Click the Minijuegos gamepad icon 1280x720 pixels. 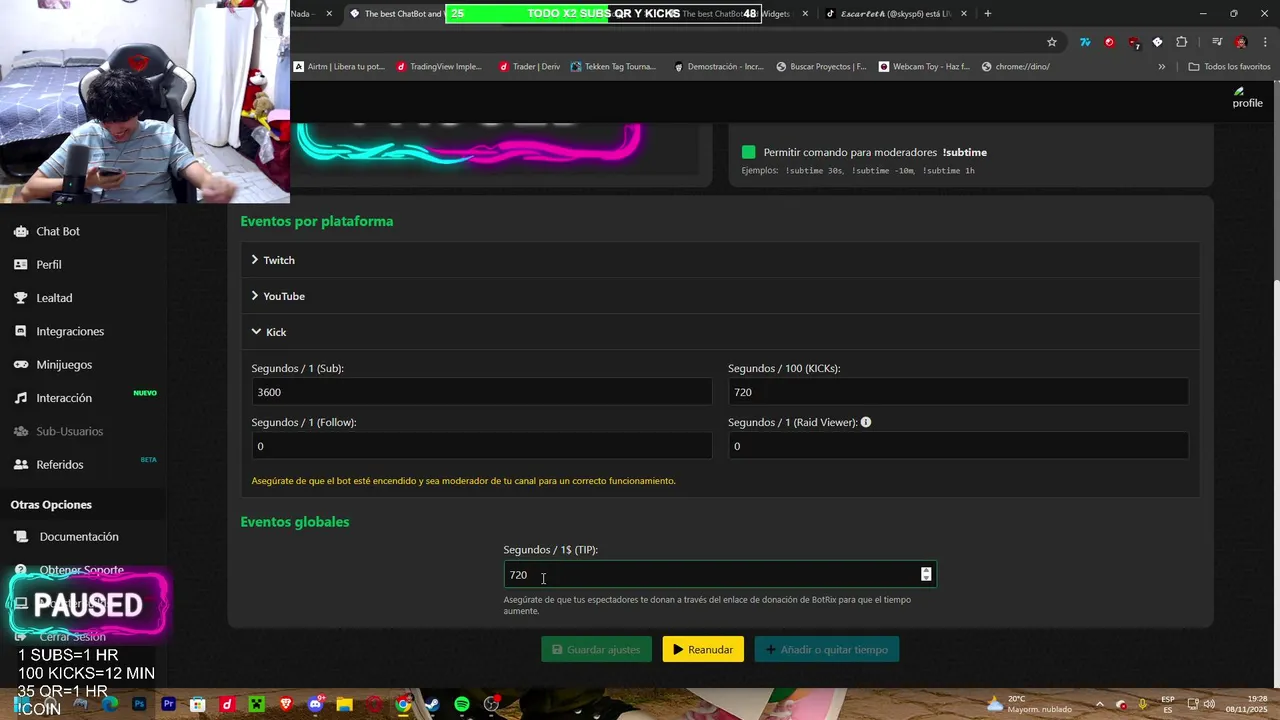(x=21, y=365)
